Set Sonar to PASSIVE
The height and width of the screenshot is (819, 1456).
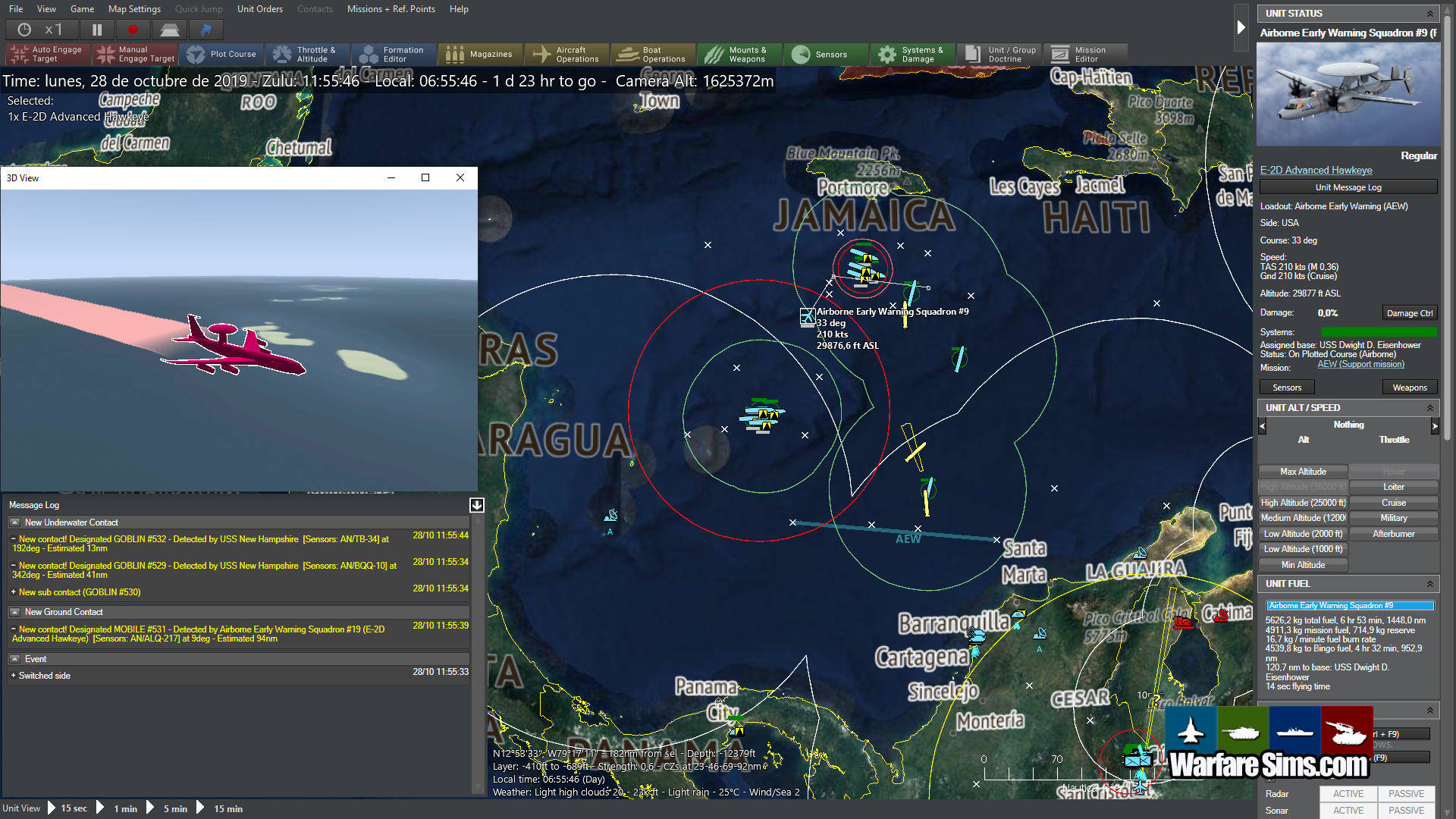click(1405, 810)
